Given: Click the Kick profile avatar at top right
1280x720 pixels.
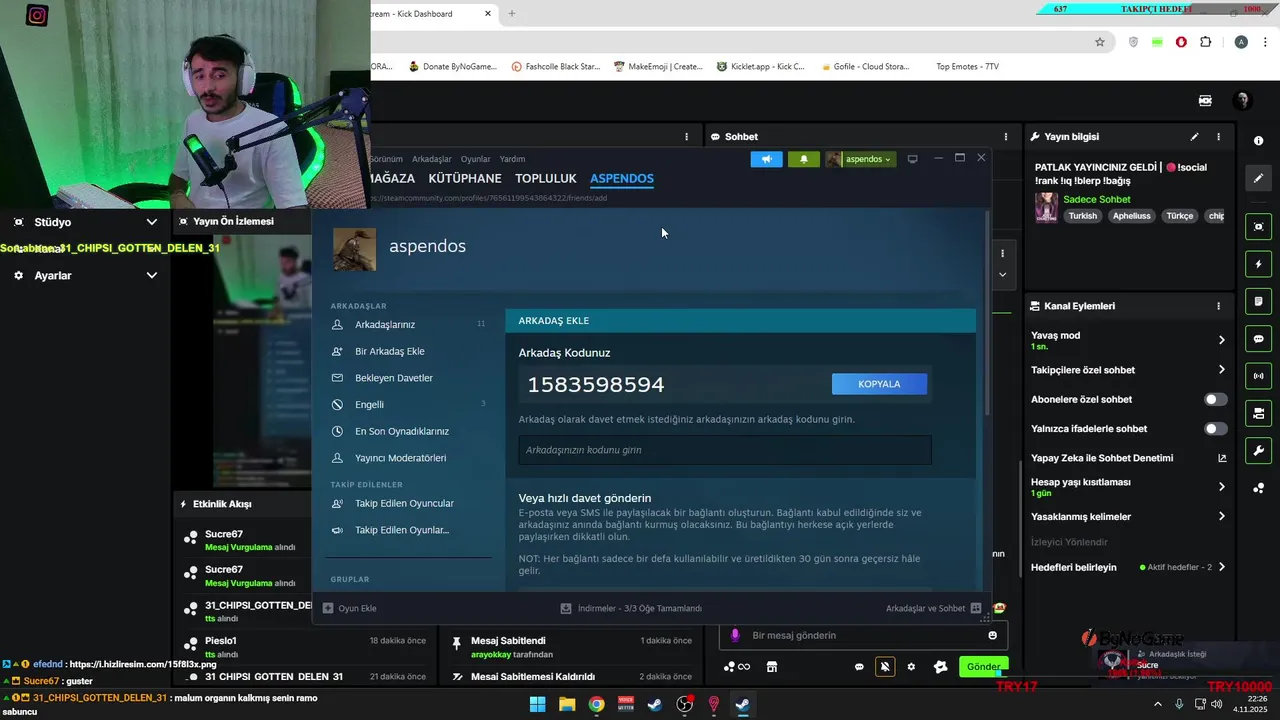Looking at the screenshot, I should (1242, 100).
